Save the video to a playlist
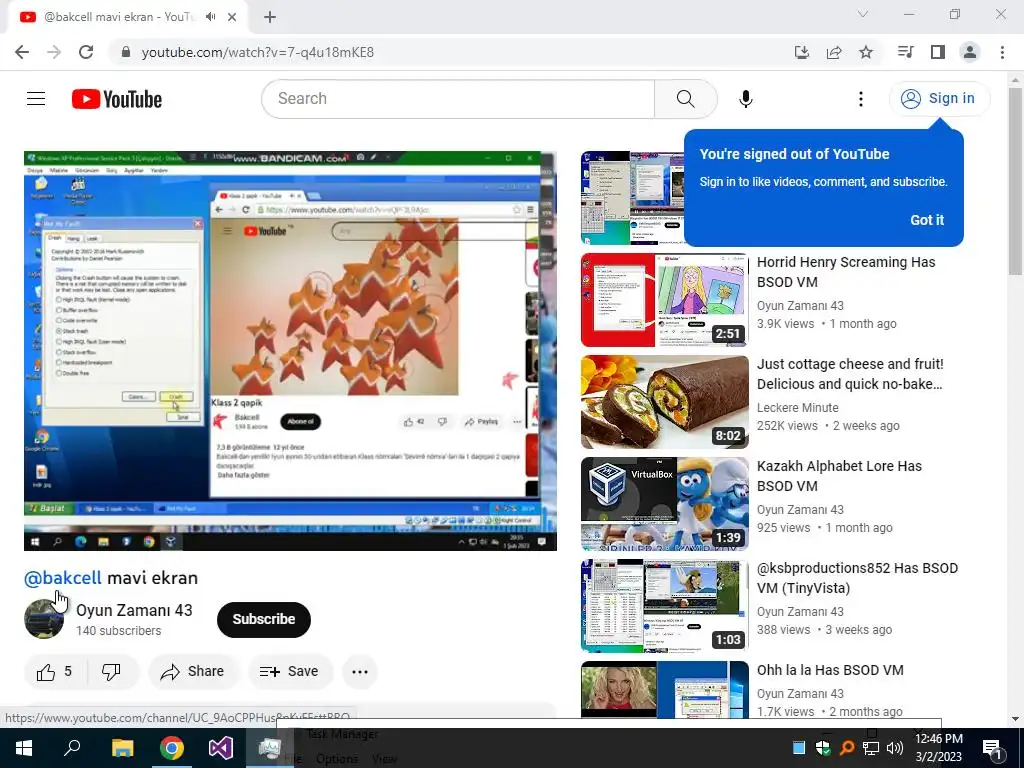 pos(289,671)
